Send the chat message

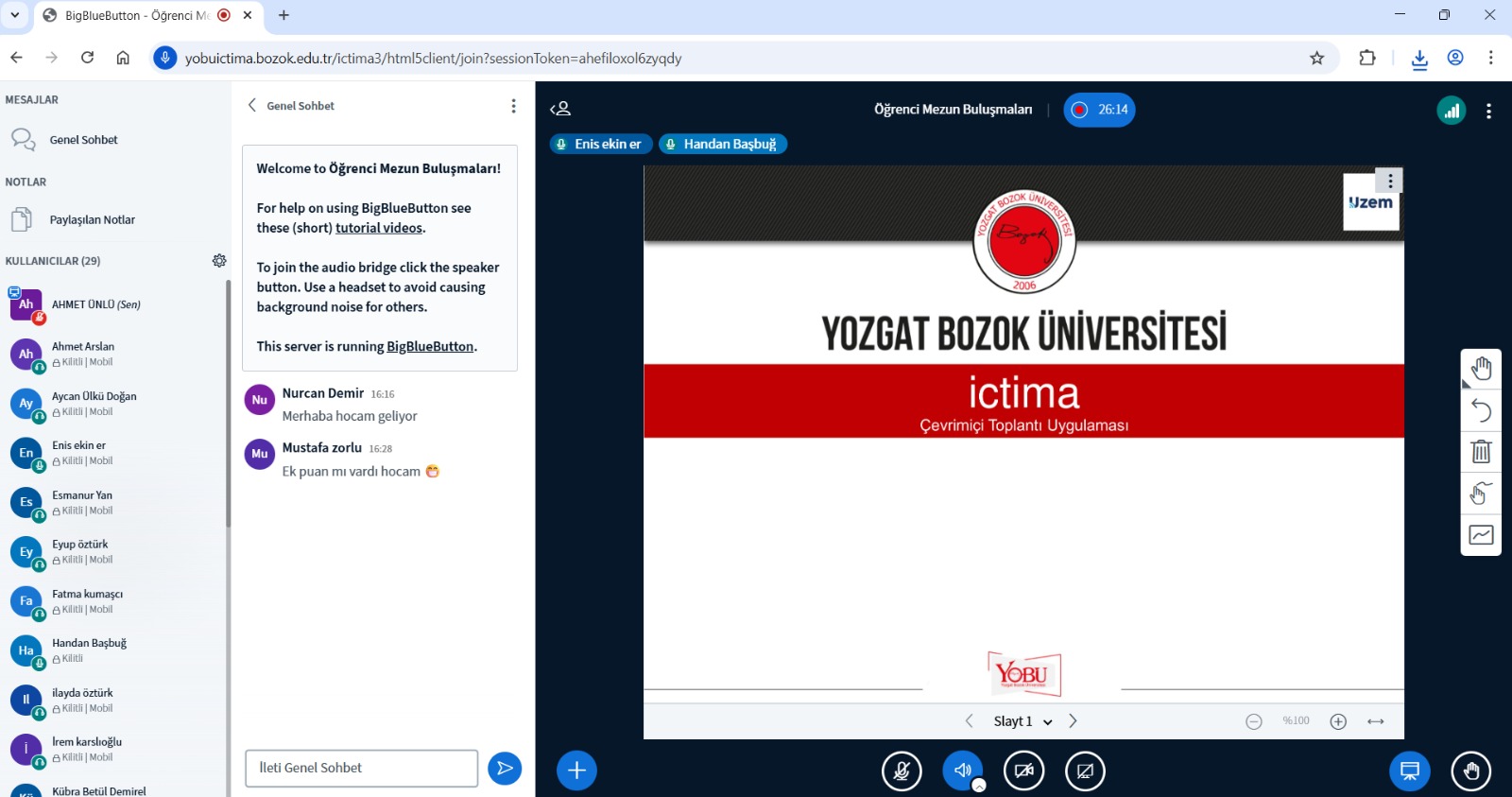pyautogui.click(x=505, y=768)
